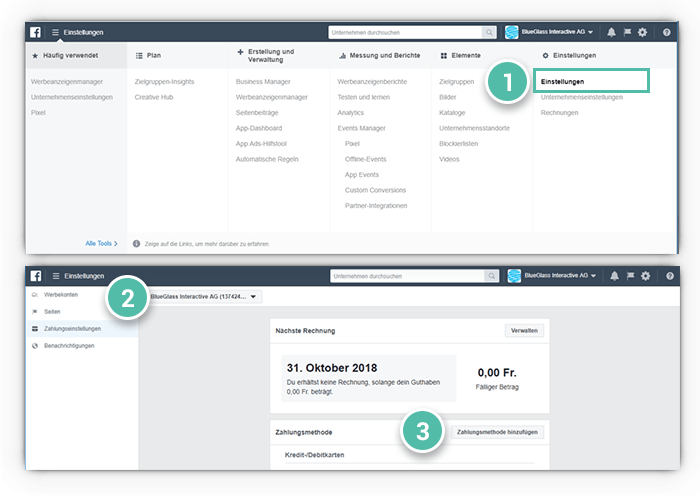Open Events Manager in the menu
This screenshot has height=498, width=700.
(362, 128)
